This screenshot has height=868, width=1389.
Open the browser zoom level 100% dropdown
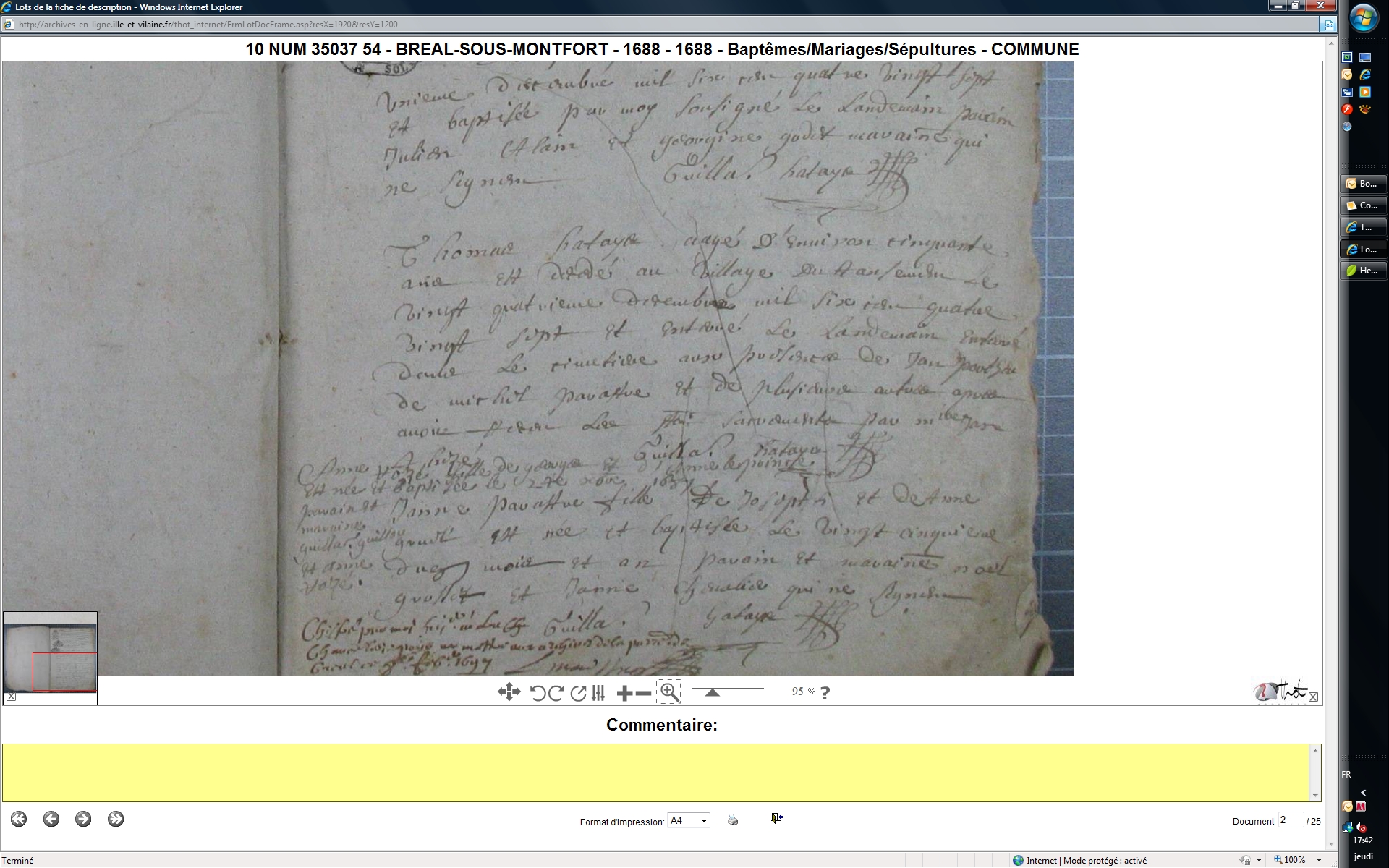point(1319,860)
